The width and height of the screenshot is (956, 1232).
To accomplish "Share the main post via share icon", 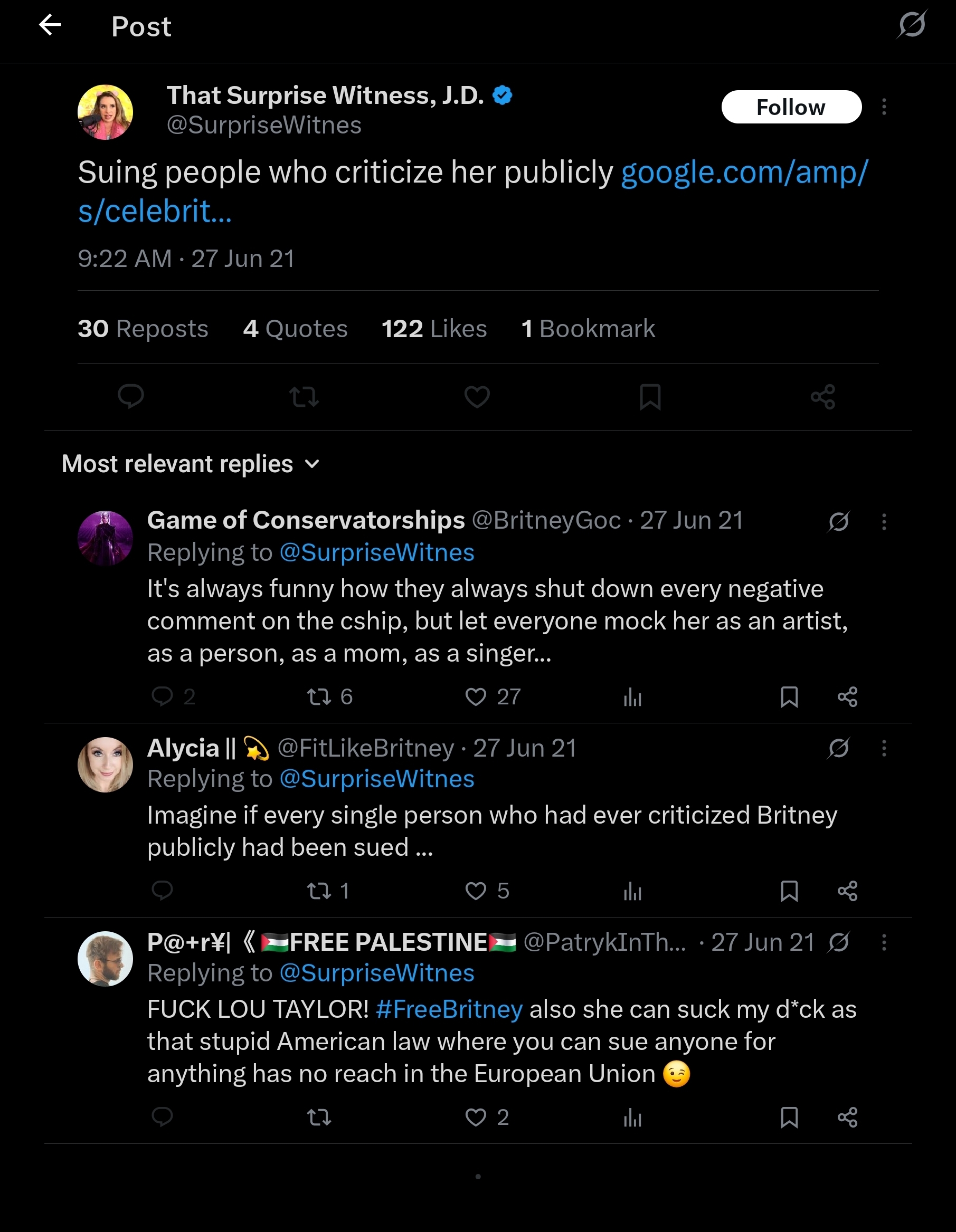I will tap(822, 397).
